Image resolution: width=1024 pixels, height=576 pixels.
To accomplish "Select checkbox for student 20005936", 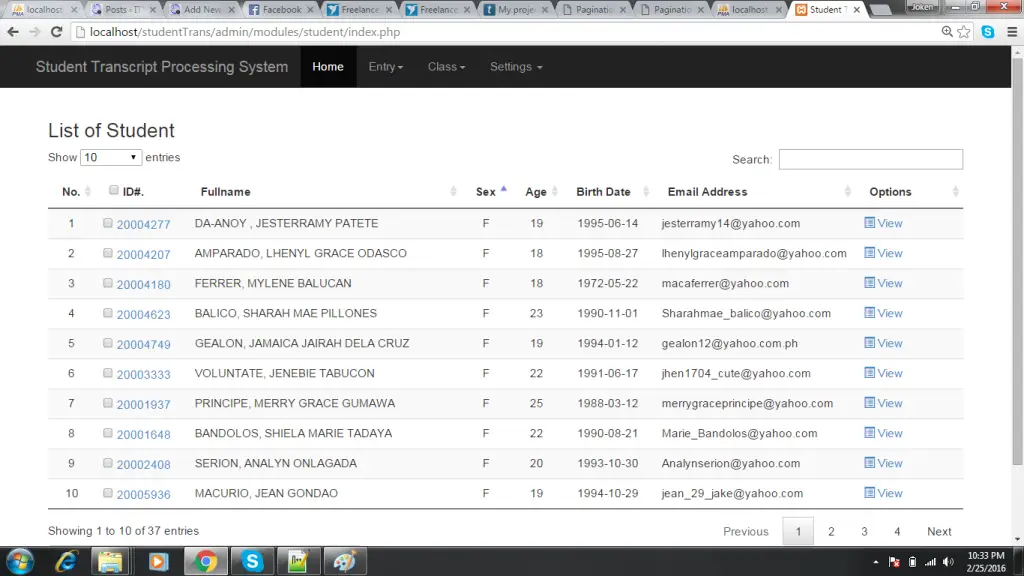I will click(x=108, y=493).
